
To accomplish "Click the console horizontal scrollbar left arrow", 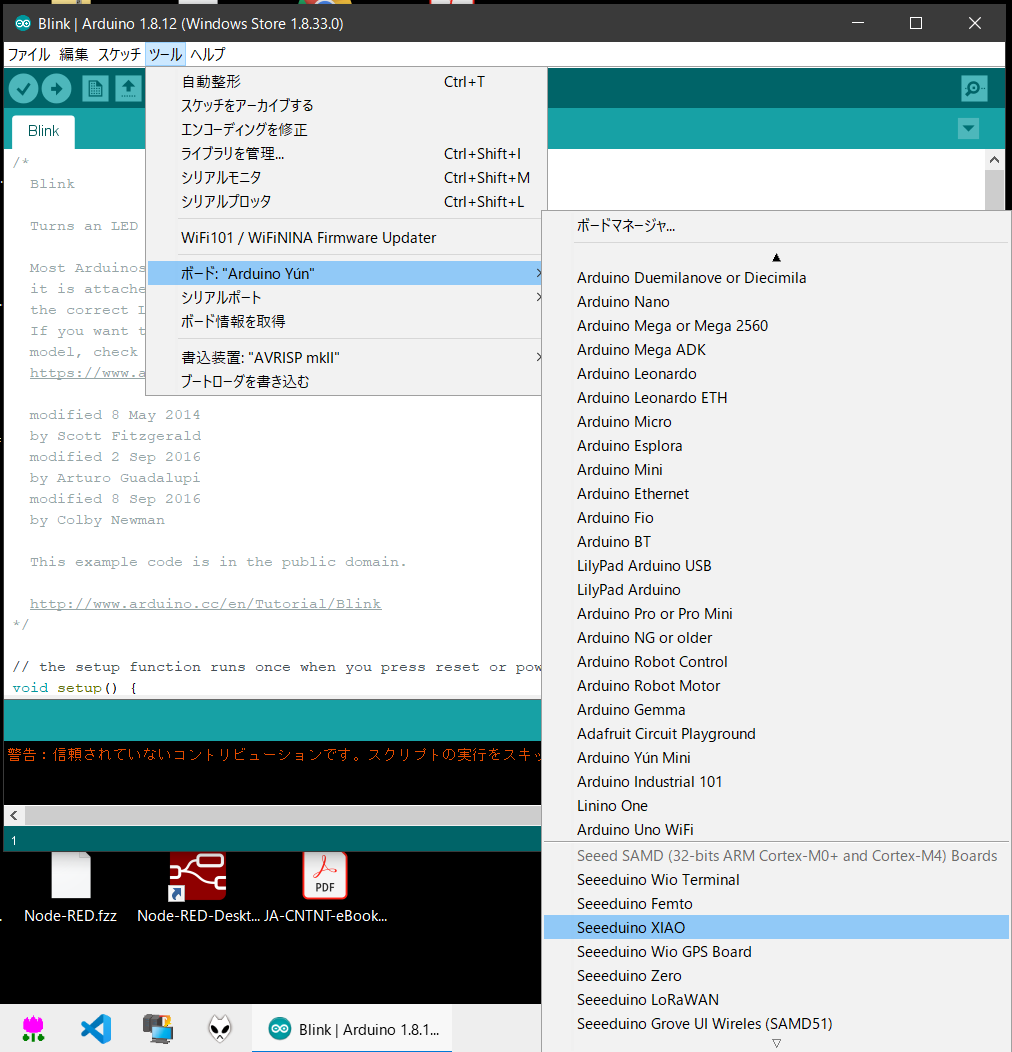I will [x=14, y=816].
